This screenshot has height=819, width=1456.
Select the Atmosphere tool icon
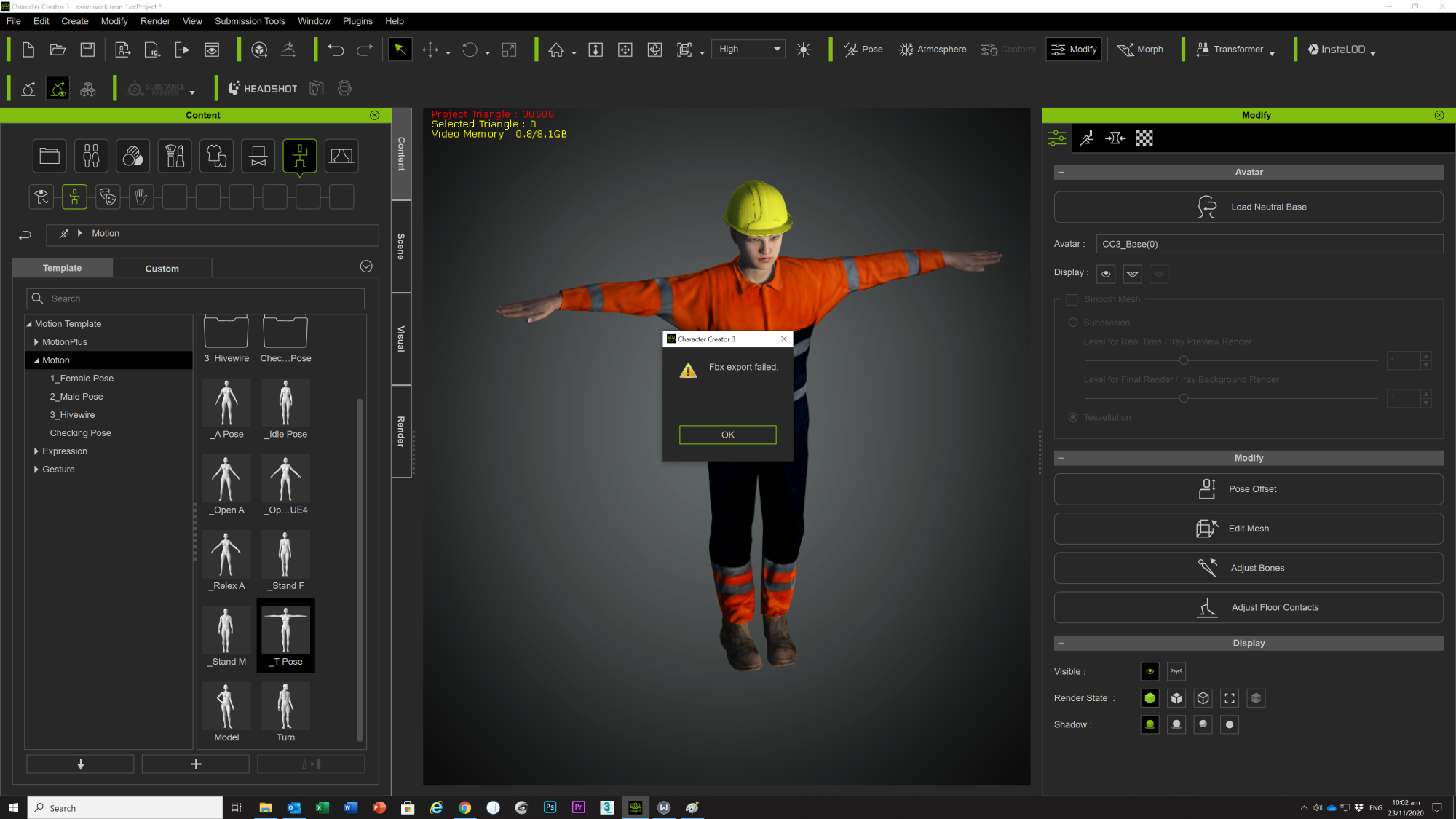[907, 49]
